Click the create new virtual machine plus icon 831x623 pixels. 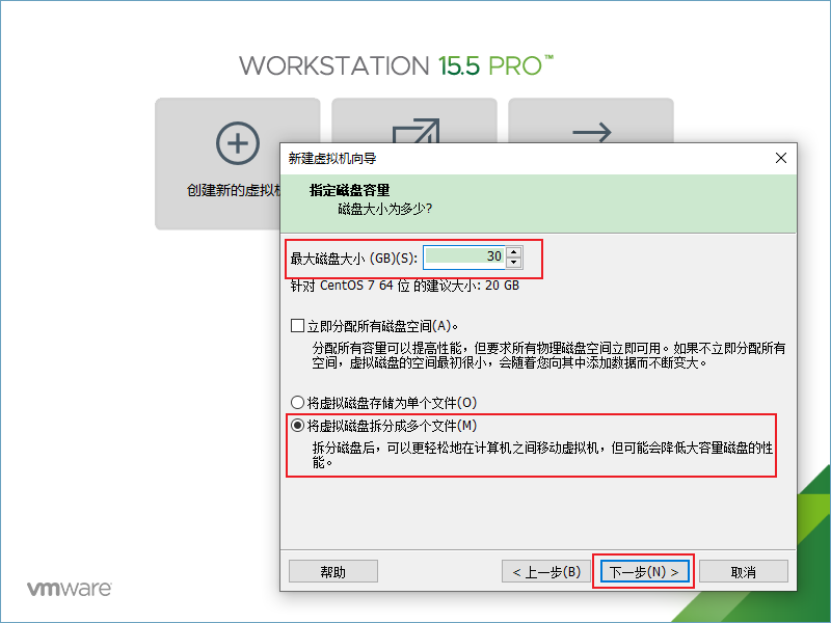[237, 143]
